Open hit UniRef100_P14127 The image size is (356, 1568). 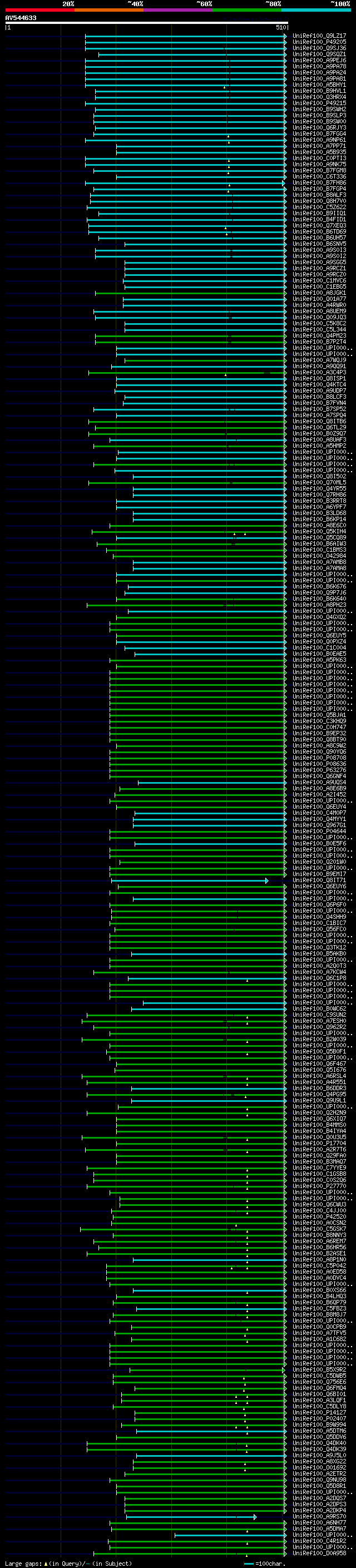click(x=319, y=1413)
